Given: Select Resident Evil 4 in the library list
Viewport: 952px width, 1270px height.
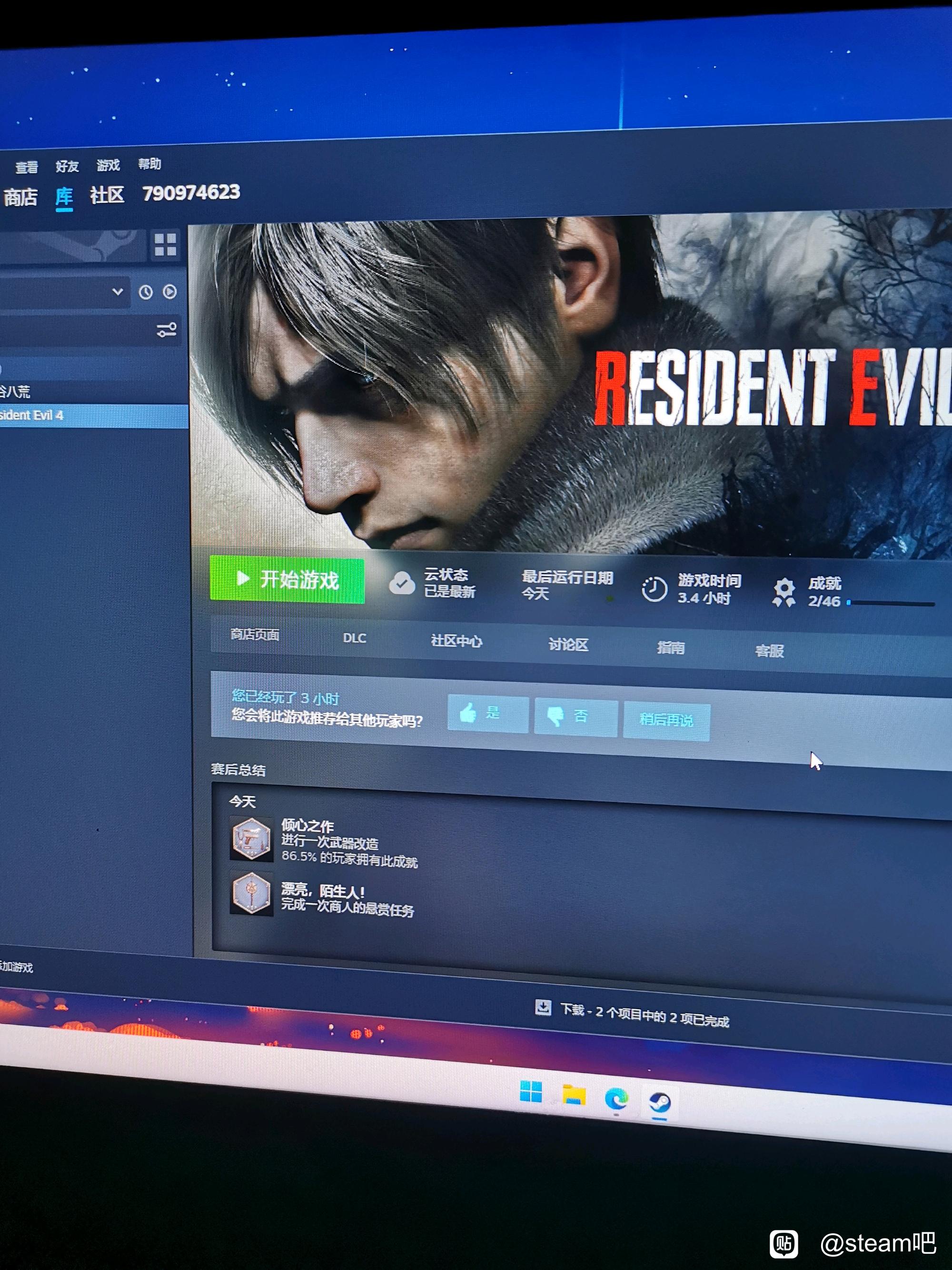Looking at the screenshot, I should [94, 415].
